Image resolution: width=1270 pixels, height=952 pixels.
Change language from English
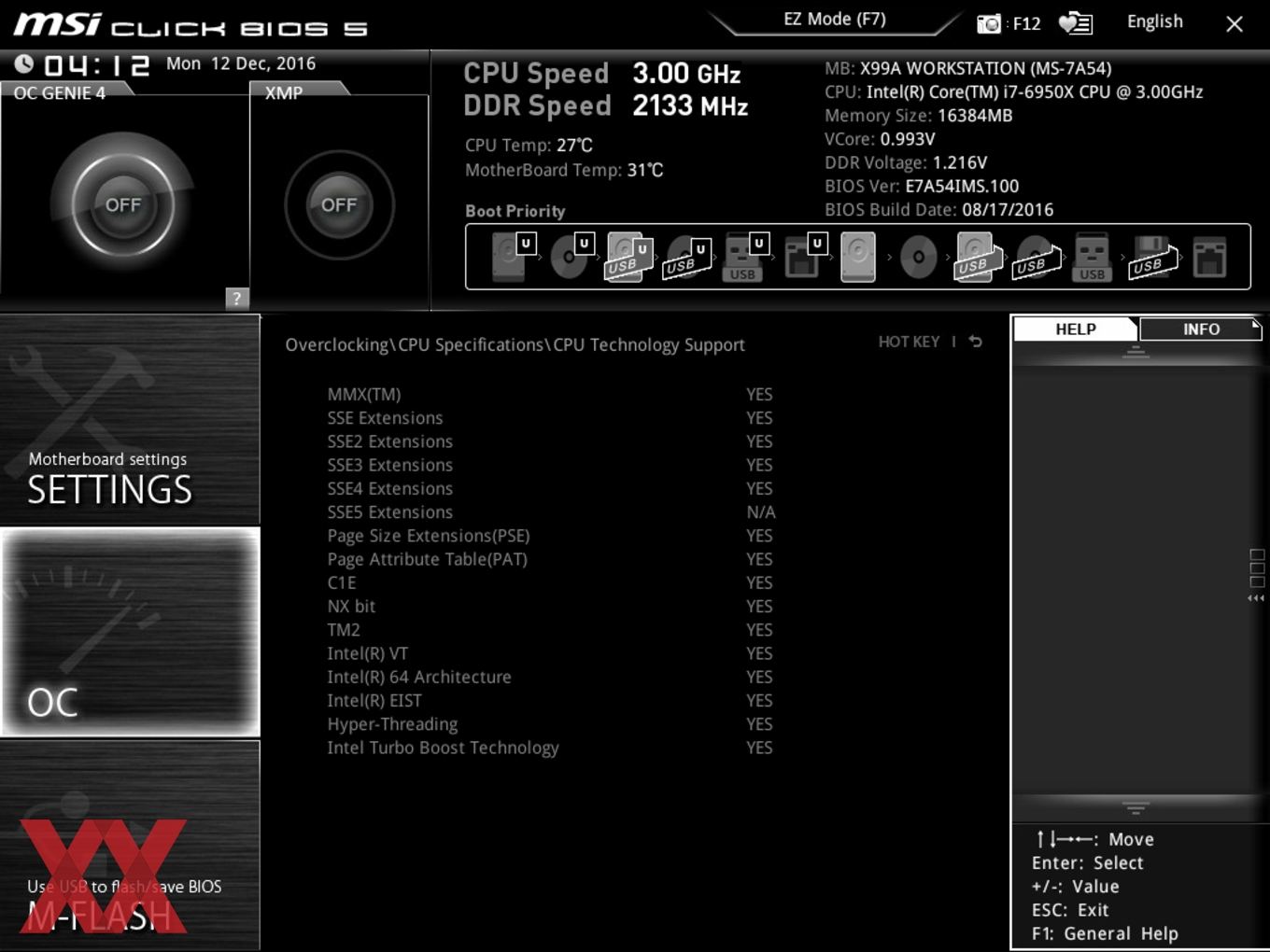1154,21
